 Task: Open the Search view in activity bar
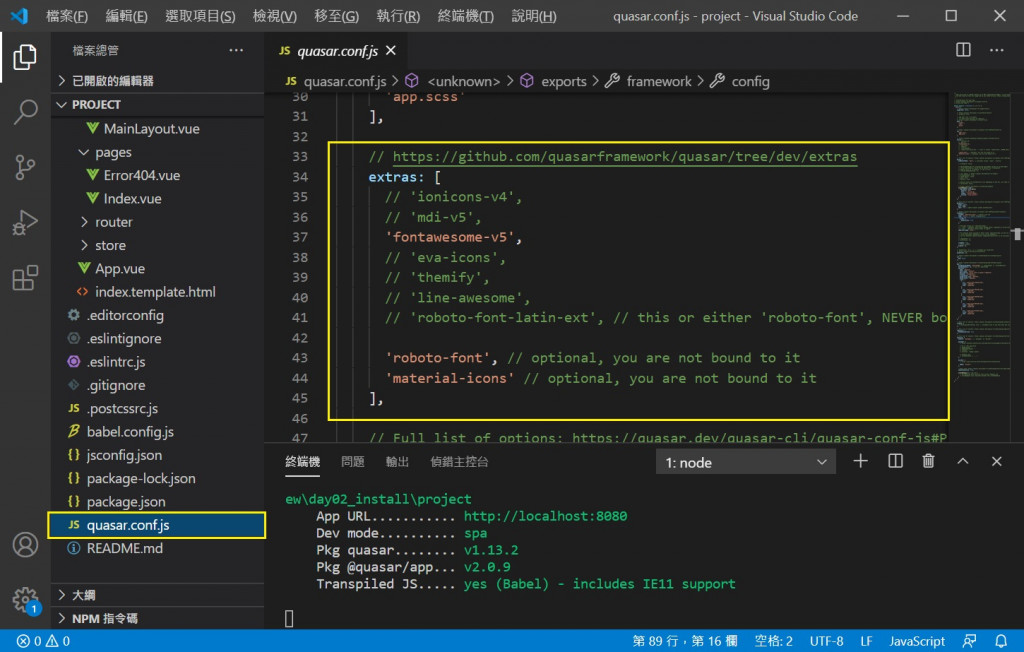25,112
